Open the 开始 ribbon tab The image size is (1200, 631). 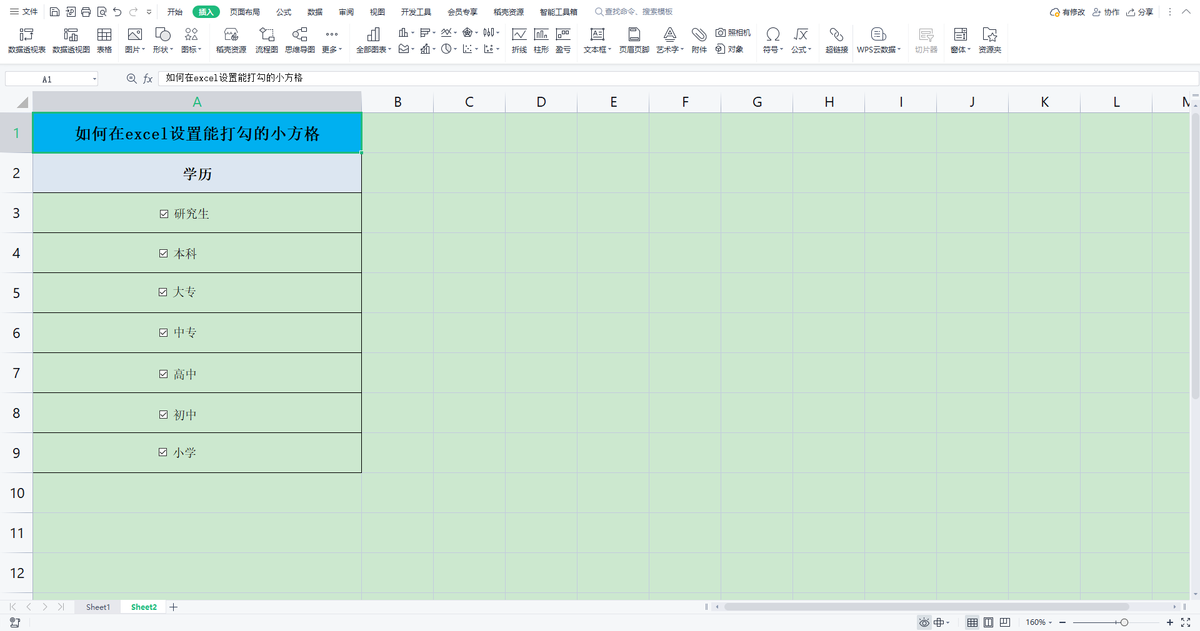point(175,12)
